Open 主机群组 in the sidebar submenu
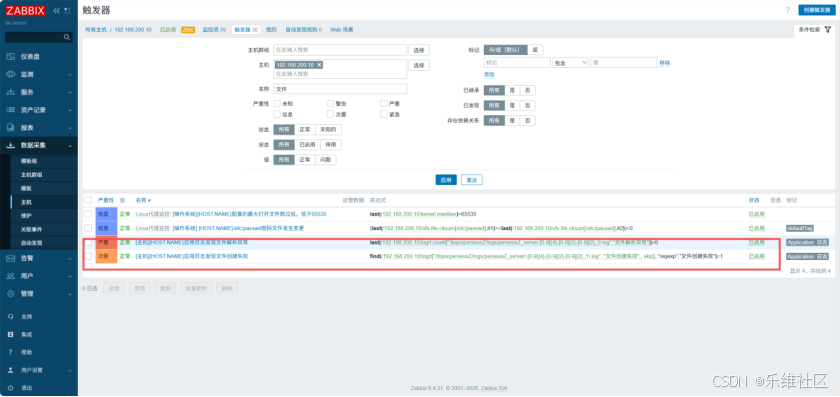 coord(31,175)
